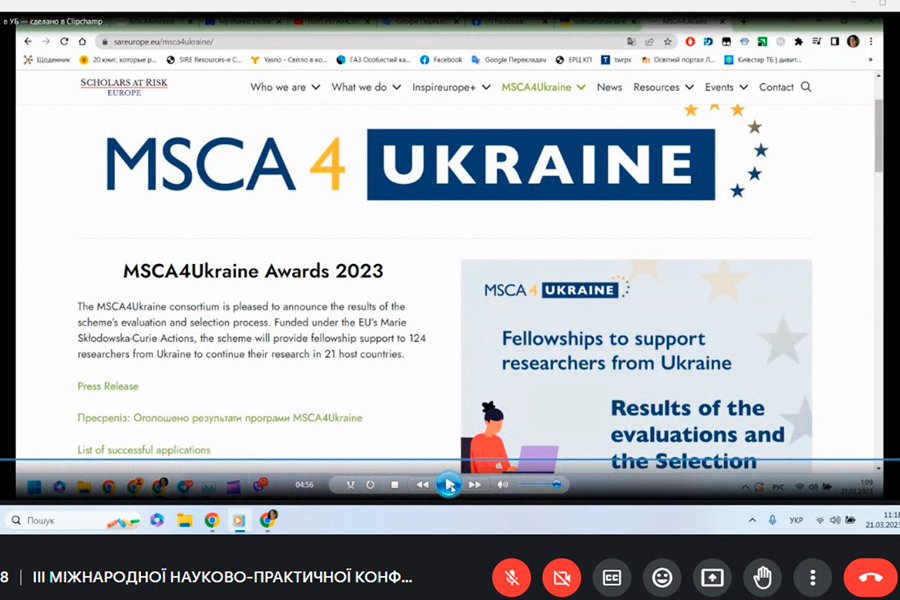Click the media player Fast forward button
This screenshot has width=900, height=600.
[475, 485]
